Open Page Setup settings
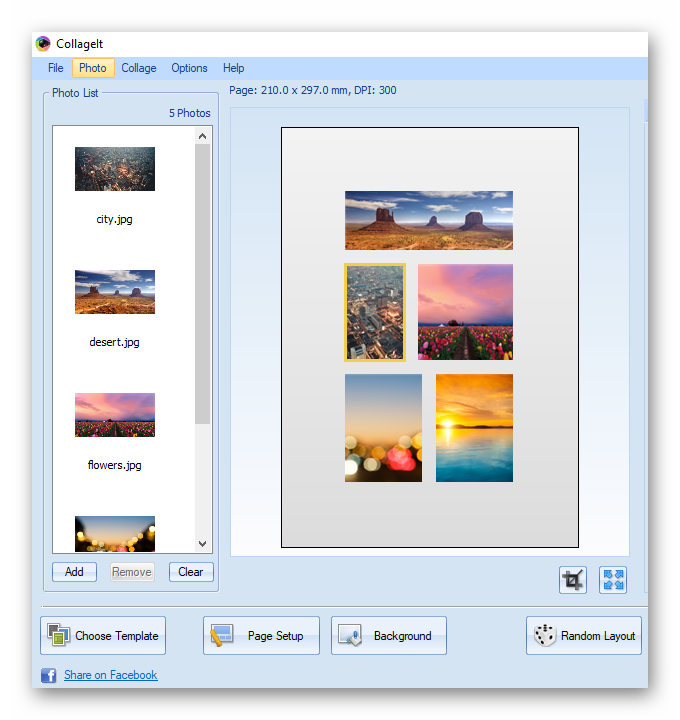 coord(261,636)
